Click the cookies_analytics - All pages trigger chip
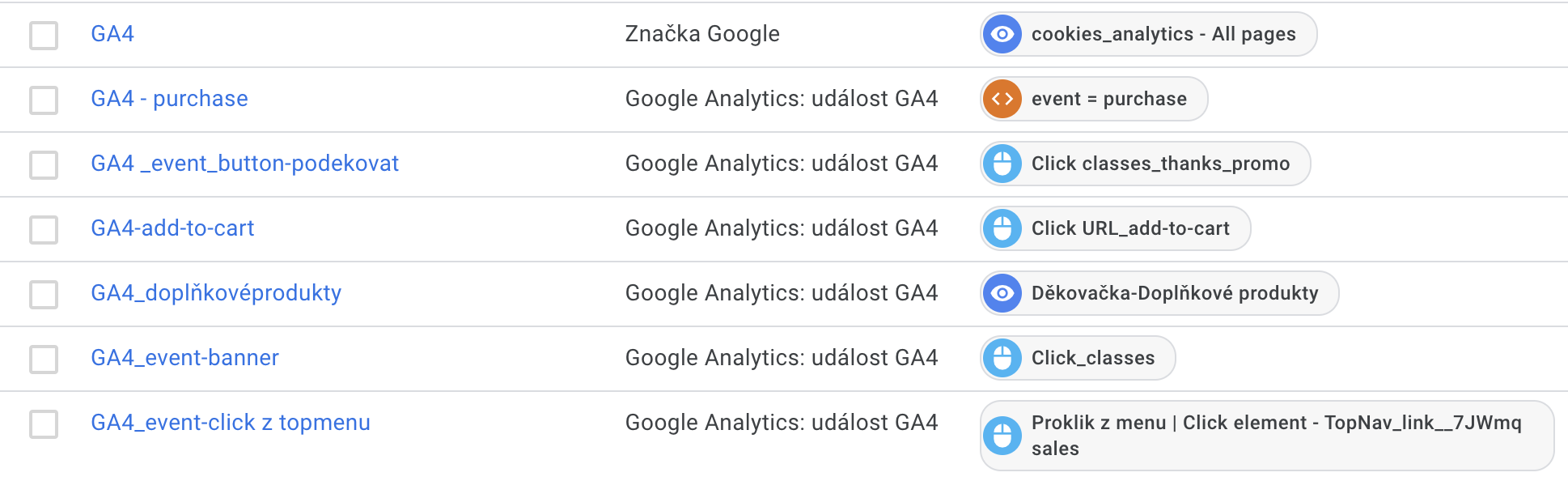Viewport: 1568px width, 481px height. pos(1148,34)
